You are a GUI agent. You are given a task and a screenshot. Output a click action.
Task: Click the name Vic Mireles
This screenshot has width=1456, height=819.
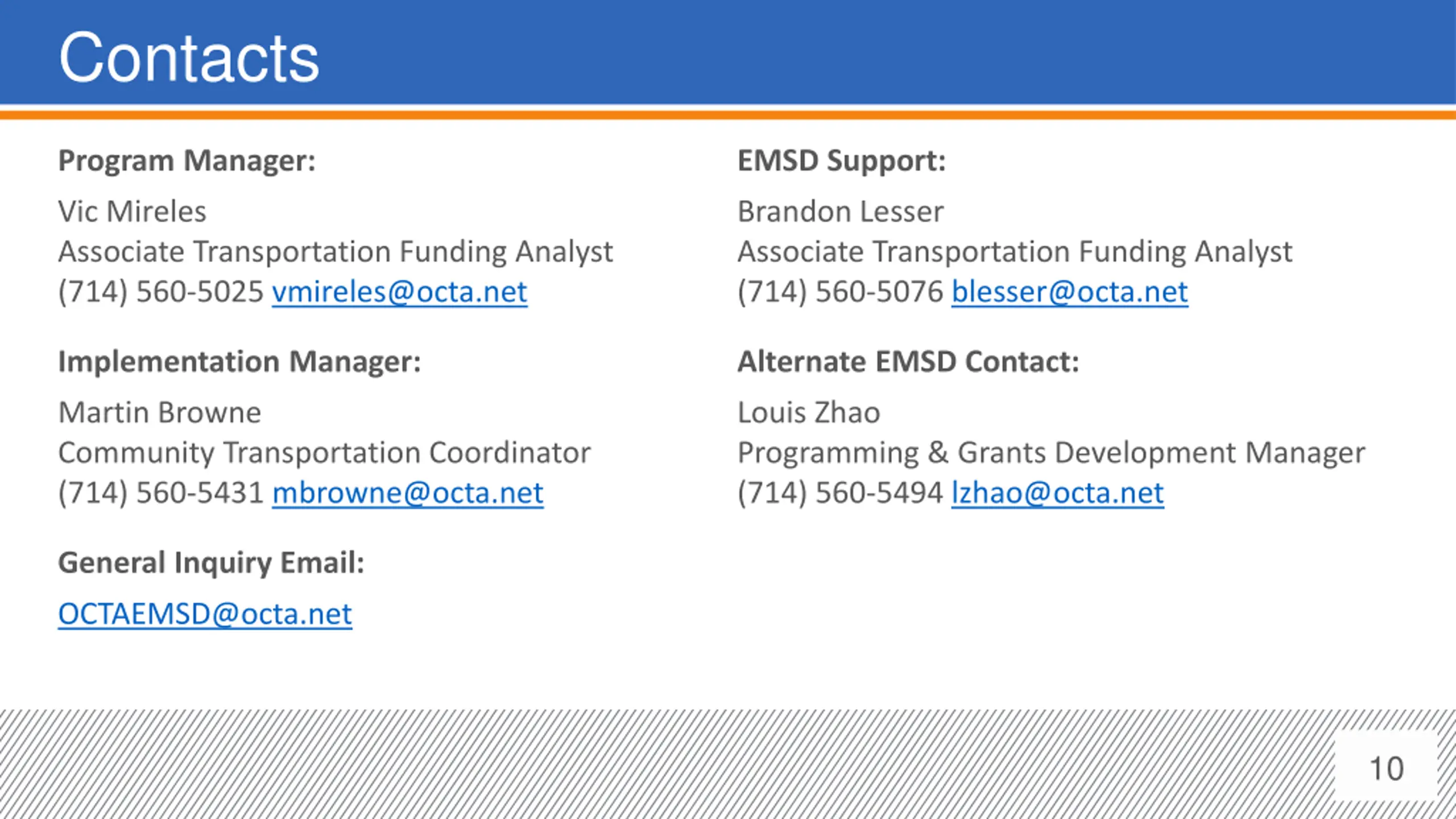(132, 212)
